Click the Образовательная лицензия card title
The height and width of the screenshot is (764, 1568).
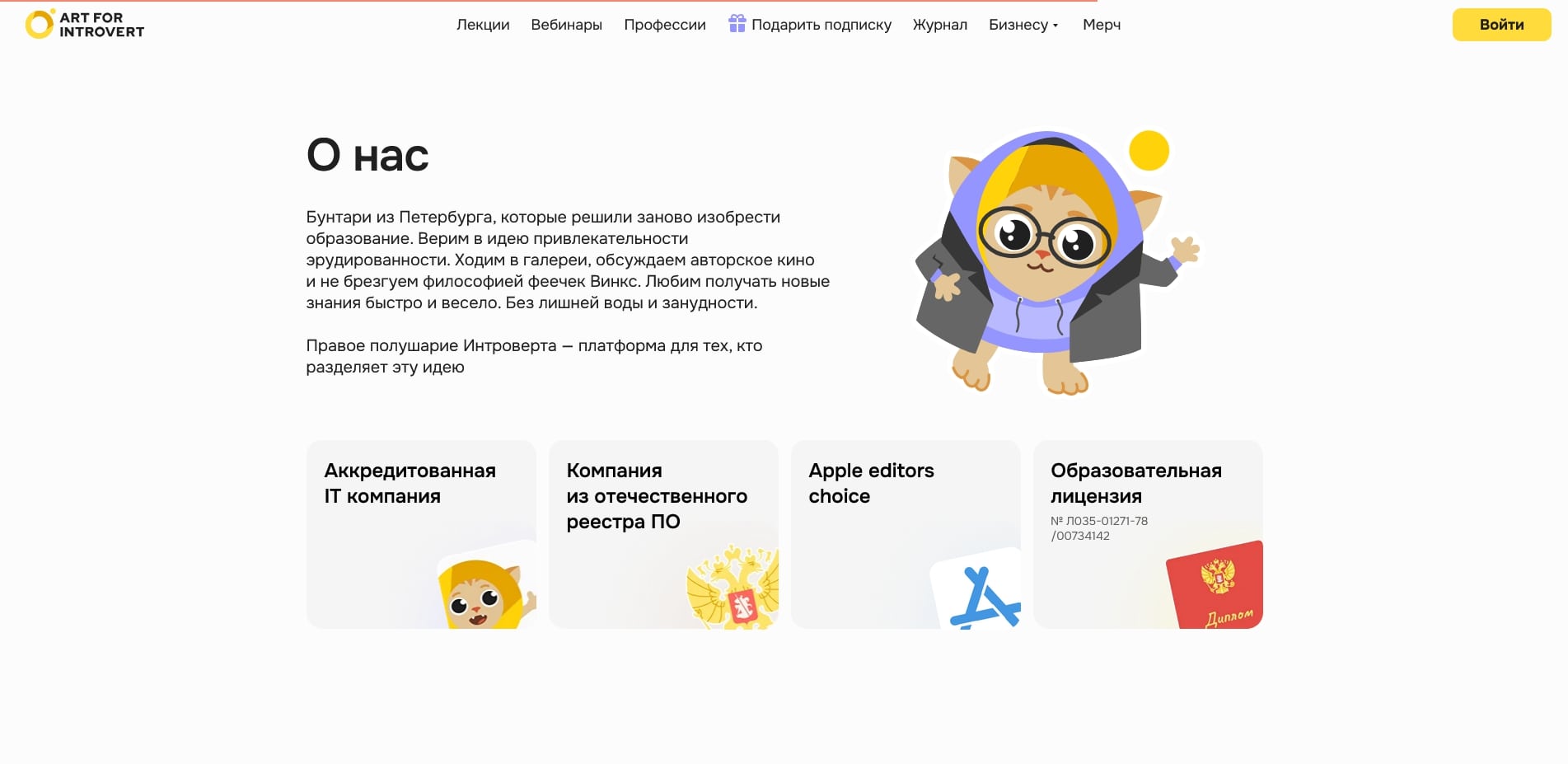(x=1135, y=483)
